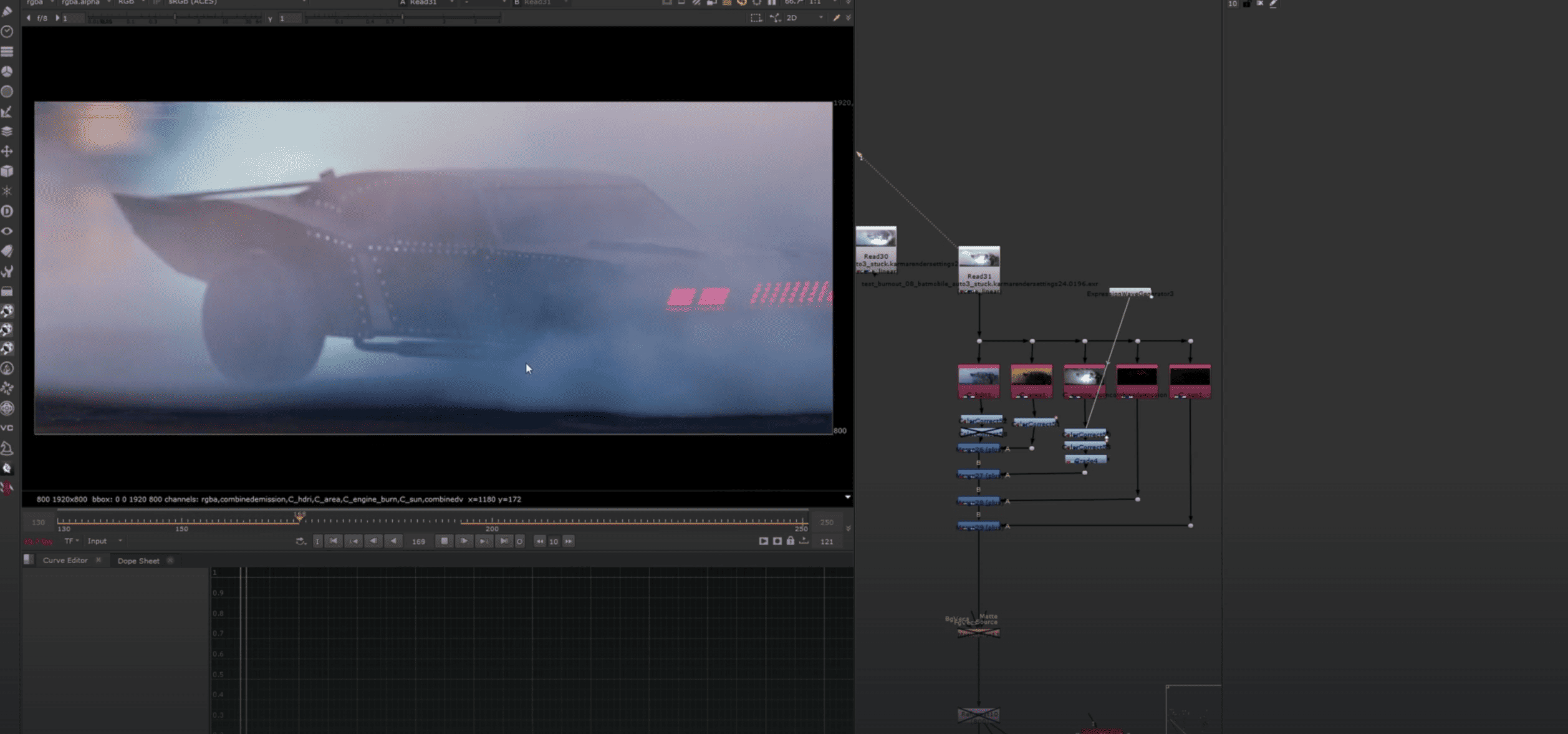
Task: Skip back by increment of 10
Action: pos(540,541)
